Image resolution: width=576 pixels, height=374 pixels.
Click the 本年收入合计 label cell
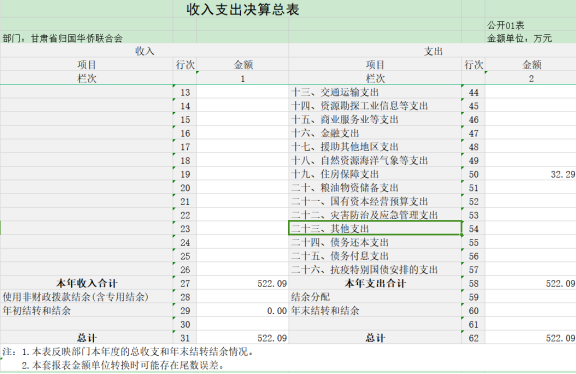86,283
